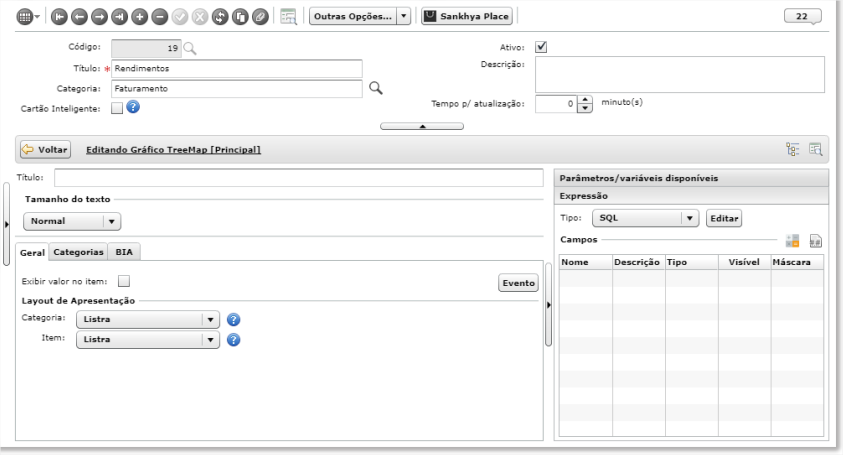
Task: Click the Visível column header
Action: (745, 262)
